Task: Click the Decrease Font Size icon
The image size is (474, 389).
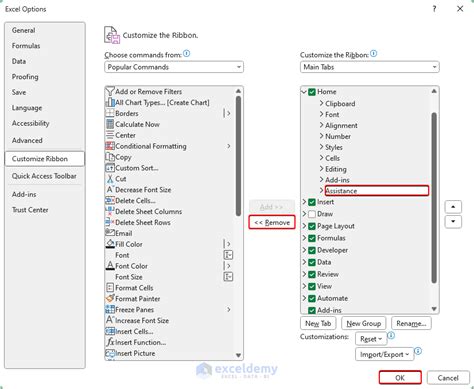Action: point(110,189)
